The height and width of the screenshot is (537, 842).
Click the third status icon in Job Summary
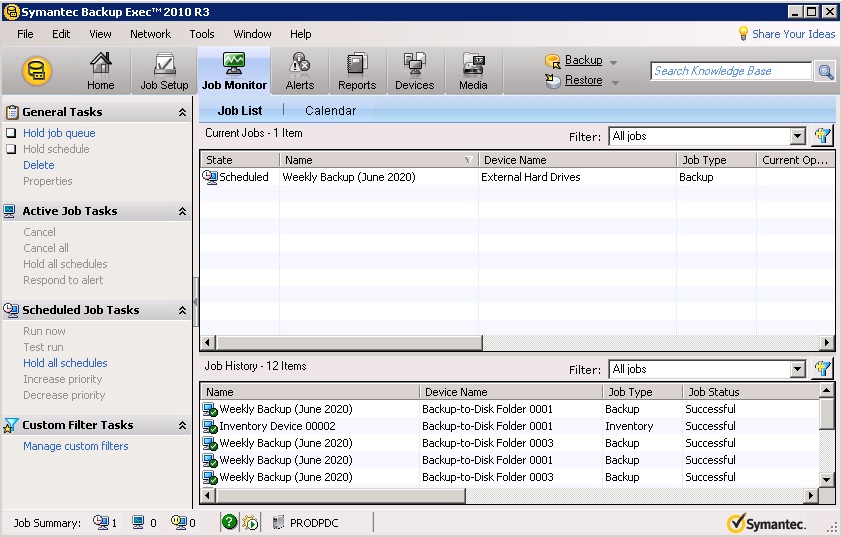[179, 522]
